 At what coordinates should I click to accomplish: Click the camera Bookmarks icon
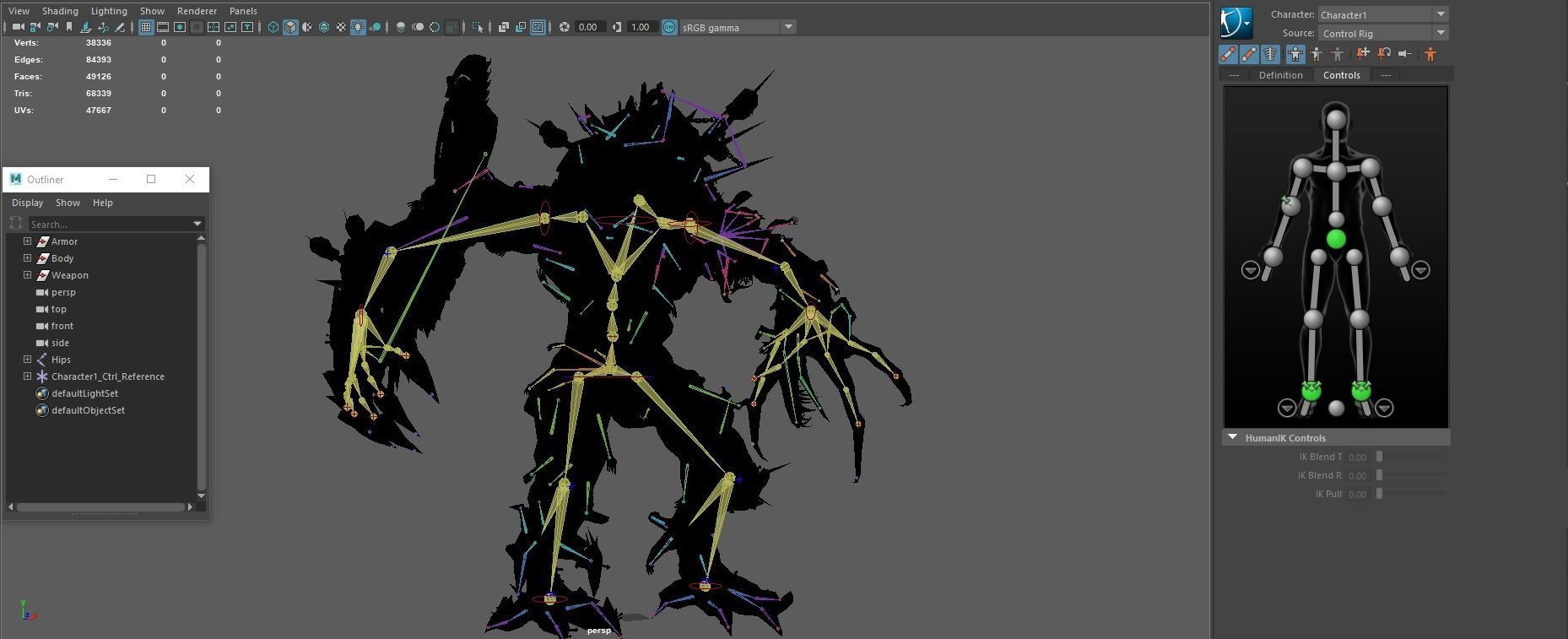pyautogui.click(x=69, y=27)
